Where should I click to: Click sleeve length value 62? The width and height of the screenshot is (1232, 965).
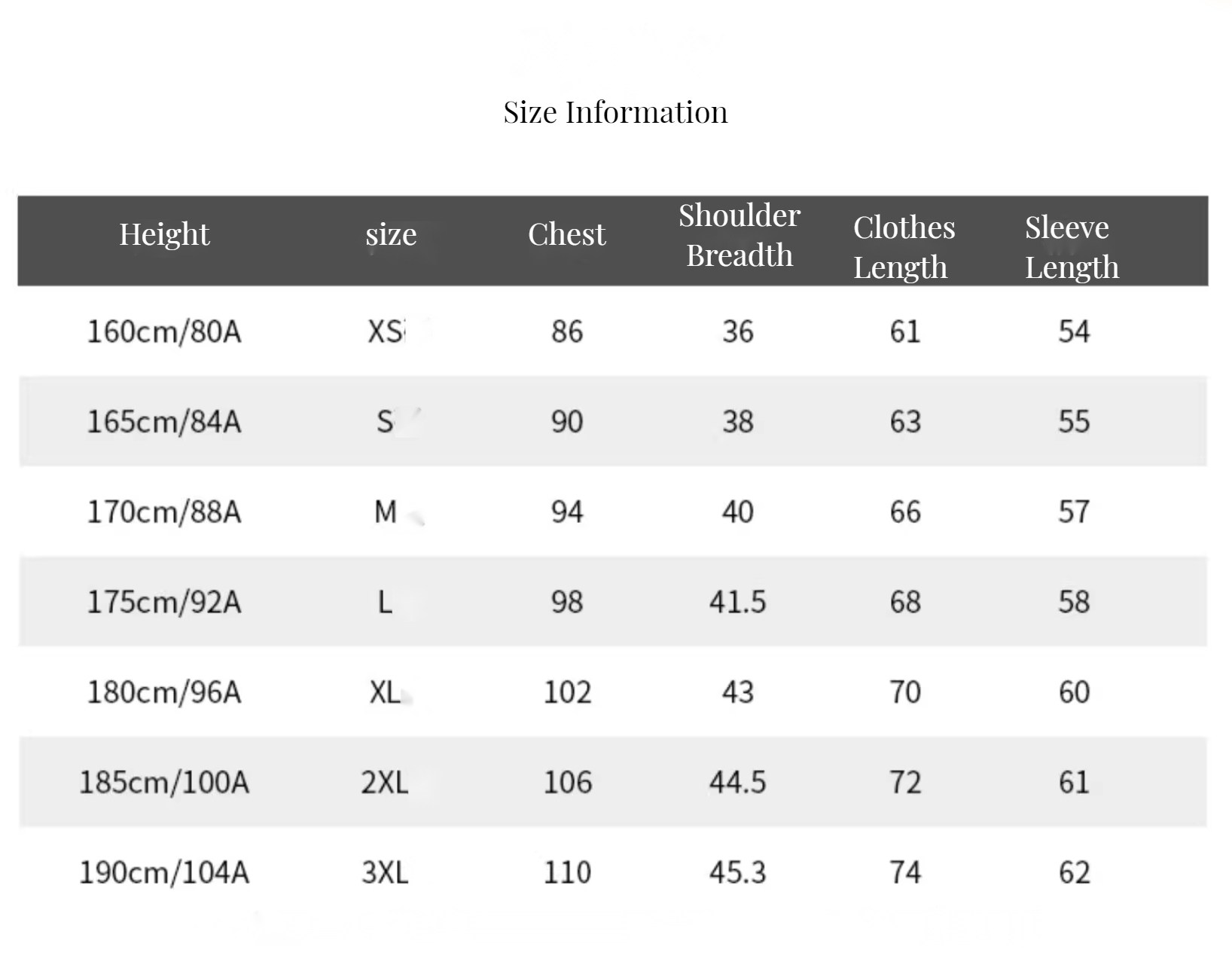click(1074, 872)
